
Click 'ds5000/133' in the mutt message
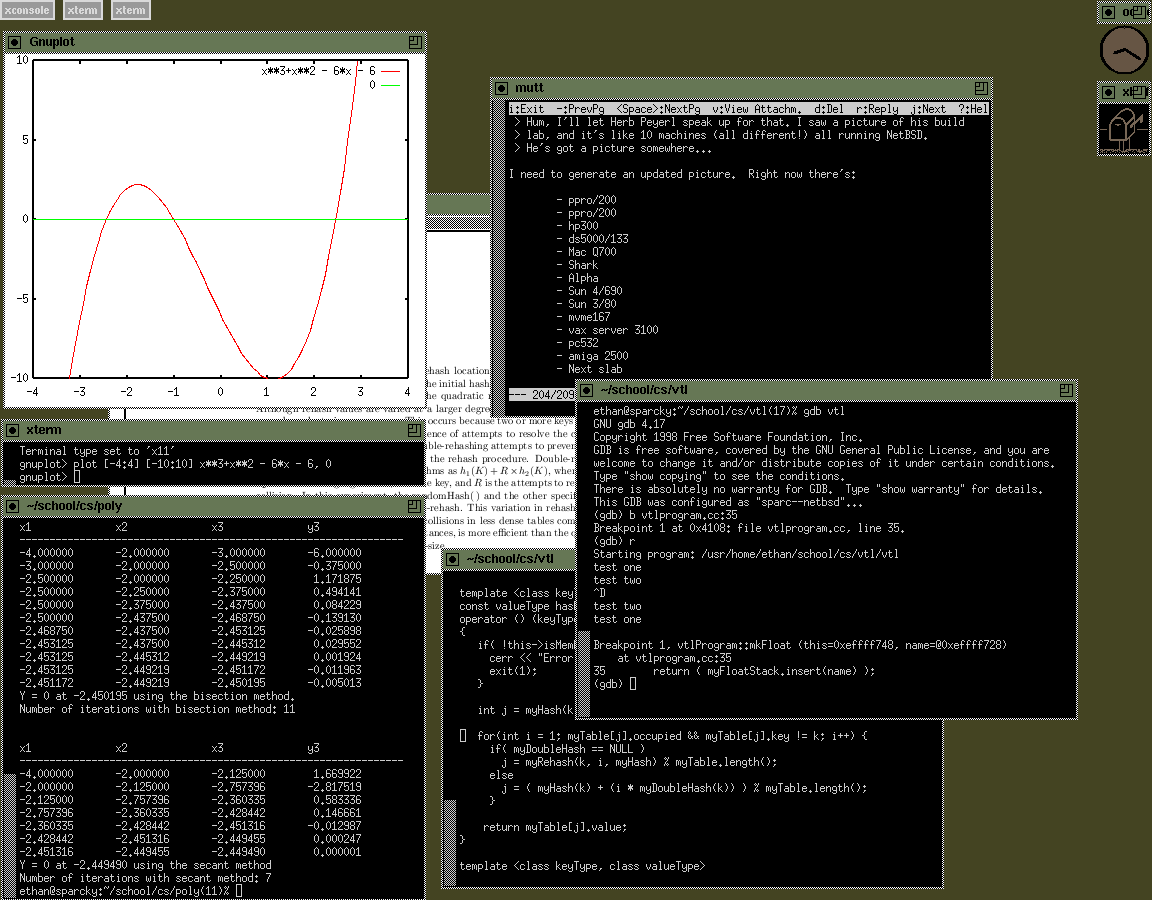(598, 239)
